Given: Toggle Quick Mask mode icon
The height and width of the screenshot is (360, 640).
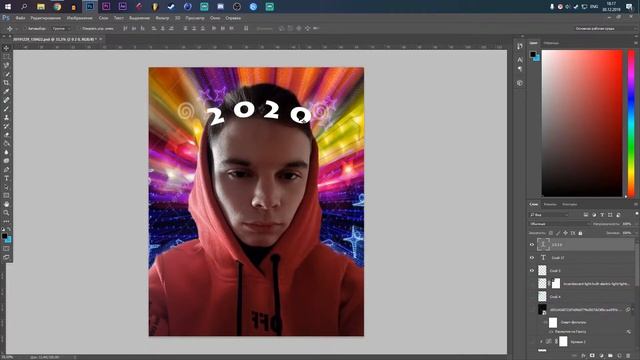Looking at the screenshot, I should point(6,249).
